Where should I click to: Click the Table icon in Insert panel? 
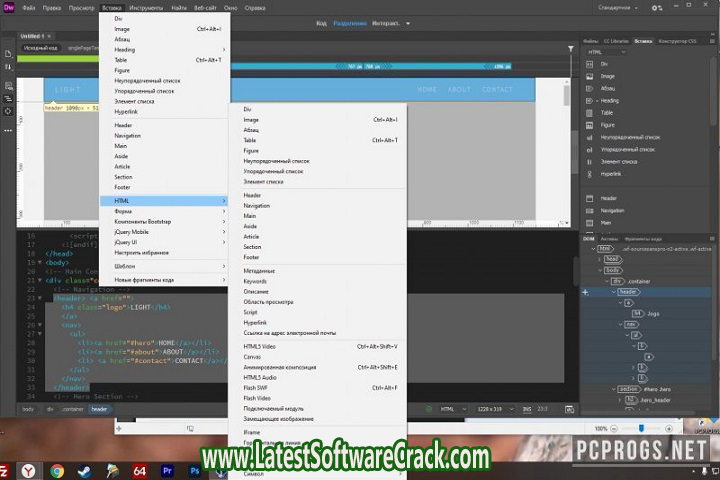(589, 113)
